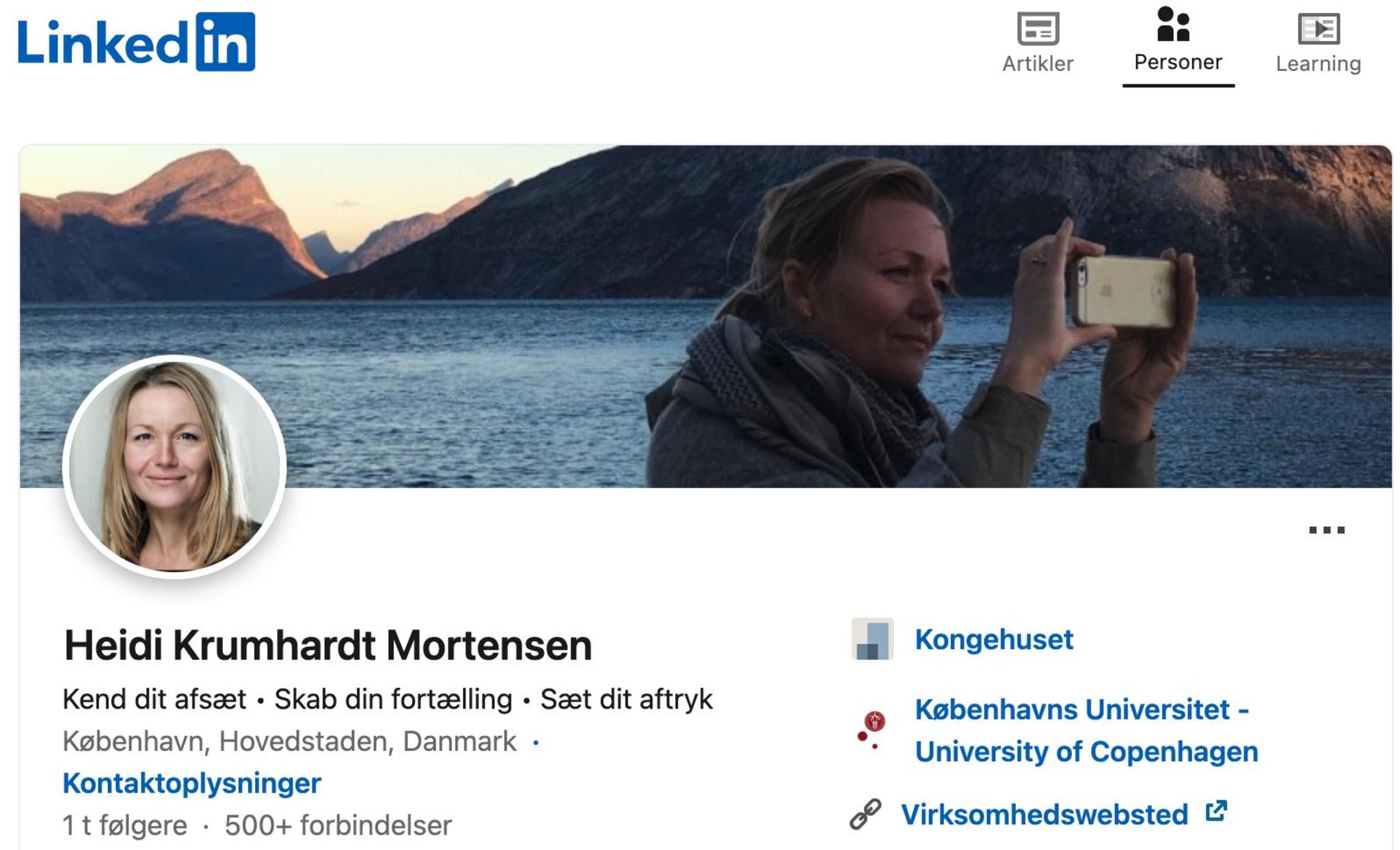Click the Personer people icon
Image resolution: width=1400 pixels, height=850 pixels.
[x=1174, y=25]
